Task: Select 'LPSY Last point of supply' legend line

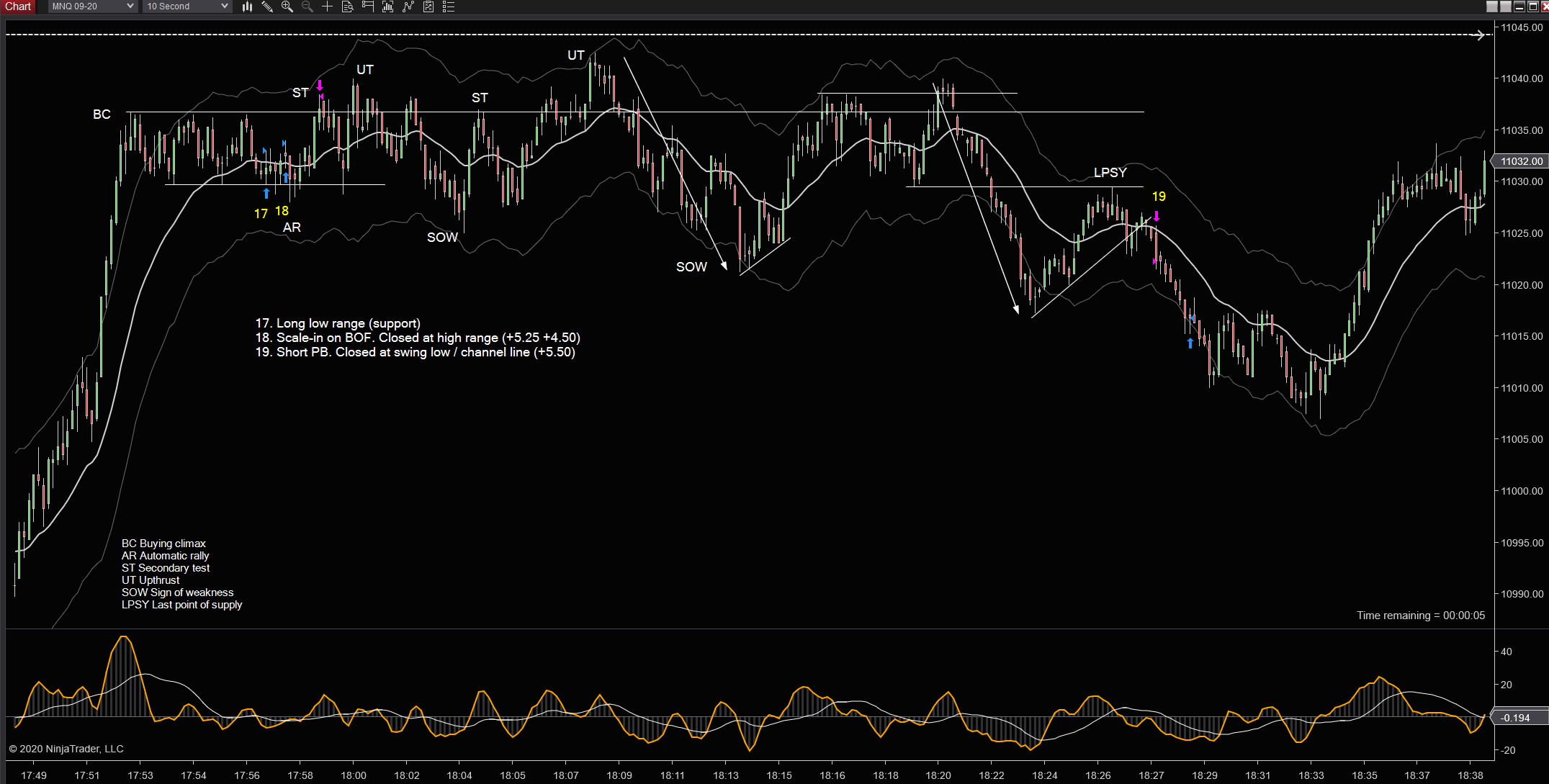Action: point(181,605)
